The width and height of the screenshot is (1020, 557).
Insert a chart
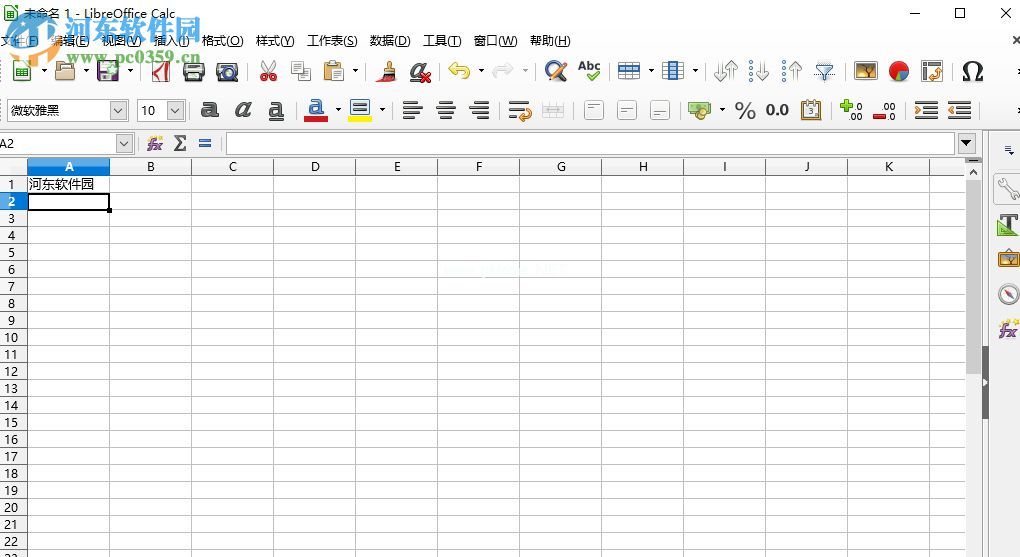coord(899,71)
